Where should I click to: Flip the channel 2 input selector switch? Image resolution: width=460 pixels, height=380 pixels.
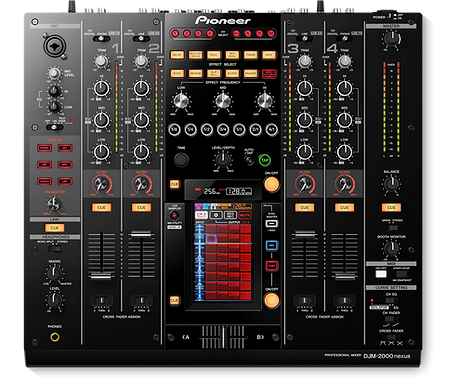(141, 39)
